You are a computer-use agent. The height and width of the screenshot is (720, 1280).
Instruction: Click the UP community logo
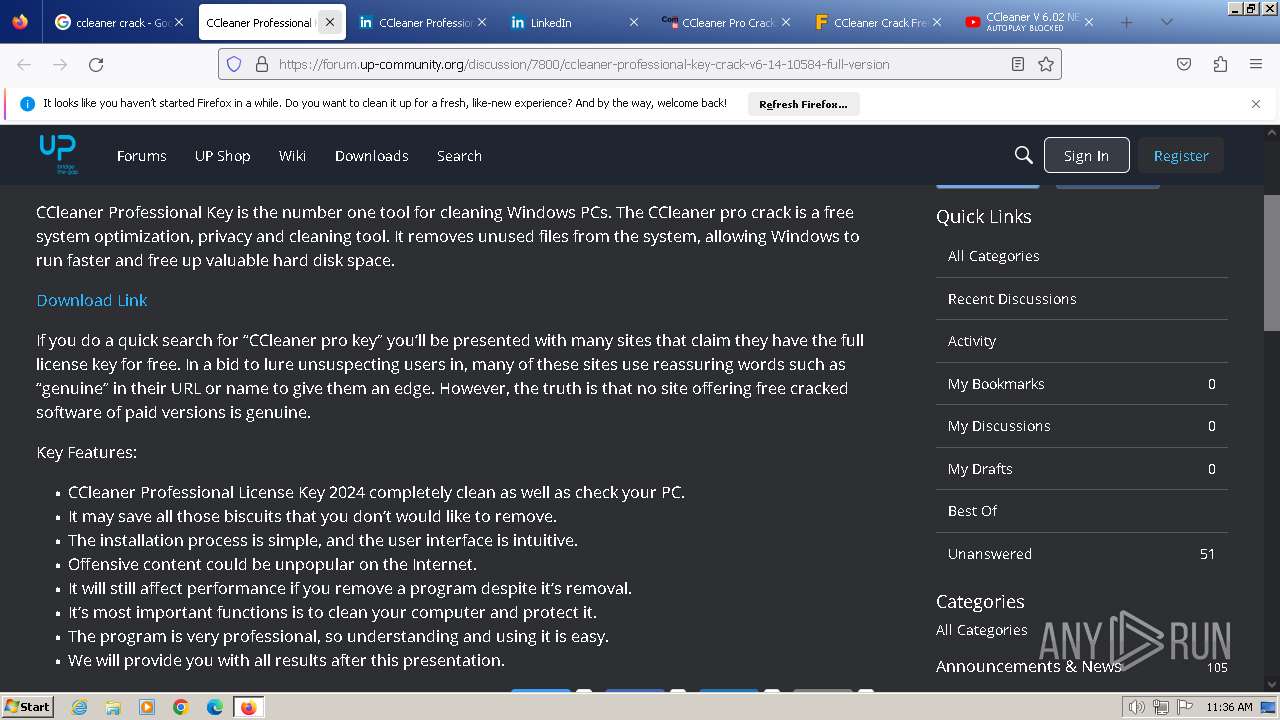coord(58,154)
